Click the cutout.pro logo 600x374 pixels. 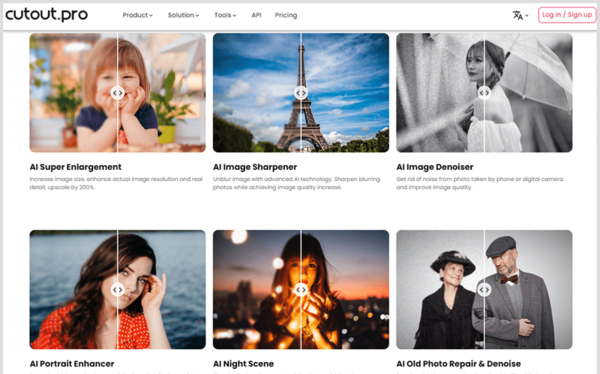click(x=46, y=15)
